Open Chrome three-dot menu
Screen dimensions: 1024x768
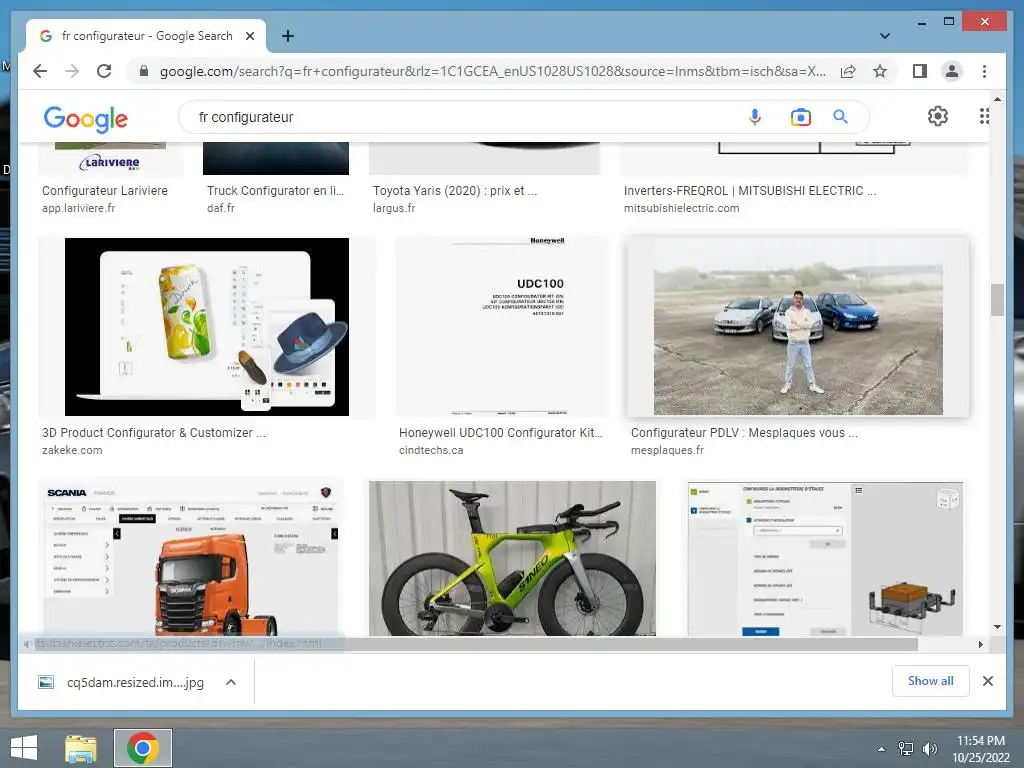coord(984,71)
